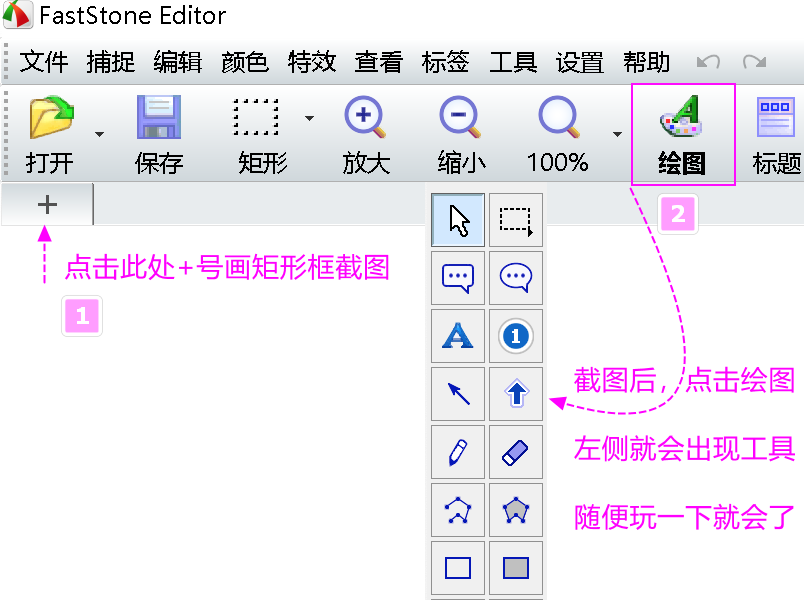Image resolution: width=804 pixels, height=602 pixels.
Task: Select the thin arrow line tool
Action: click(458, 394)
